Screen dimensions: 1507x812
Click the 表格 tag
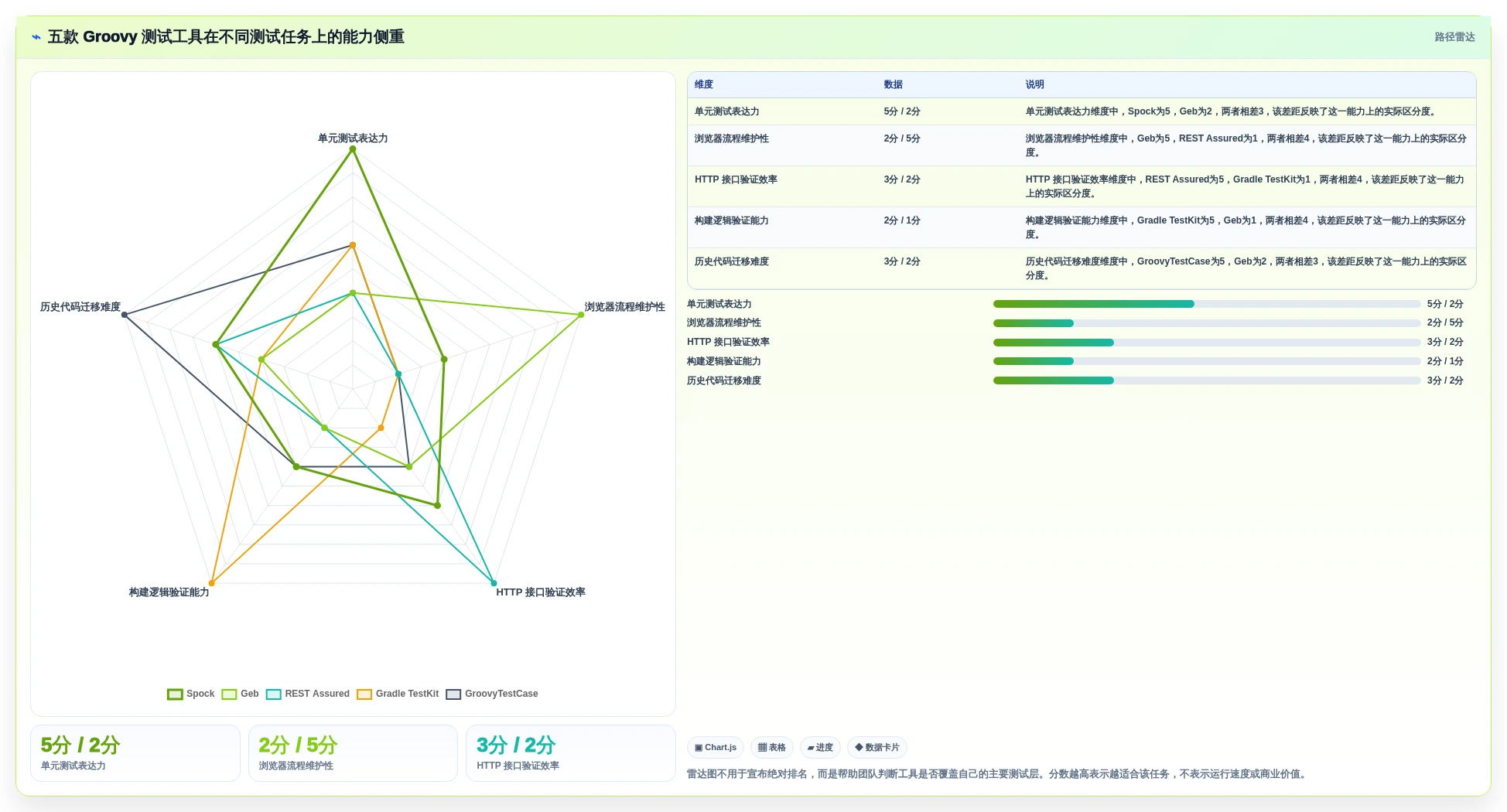tap(772, 748)
